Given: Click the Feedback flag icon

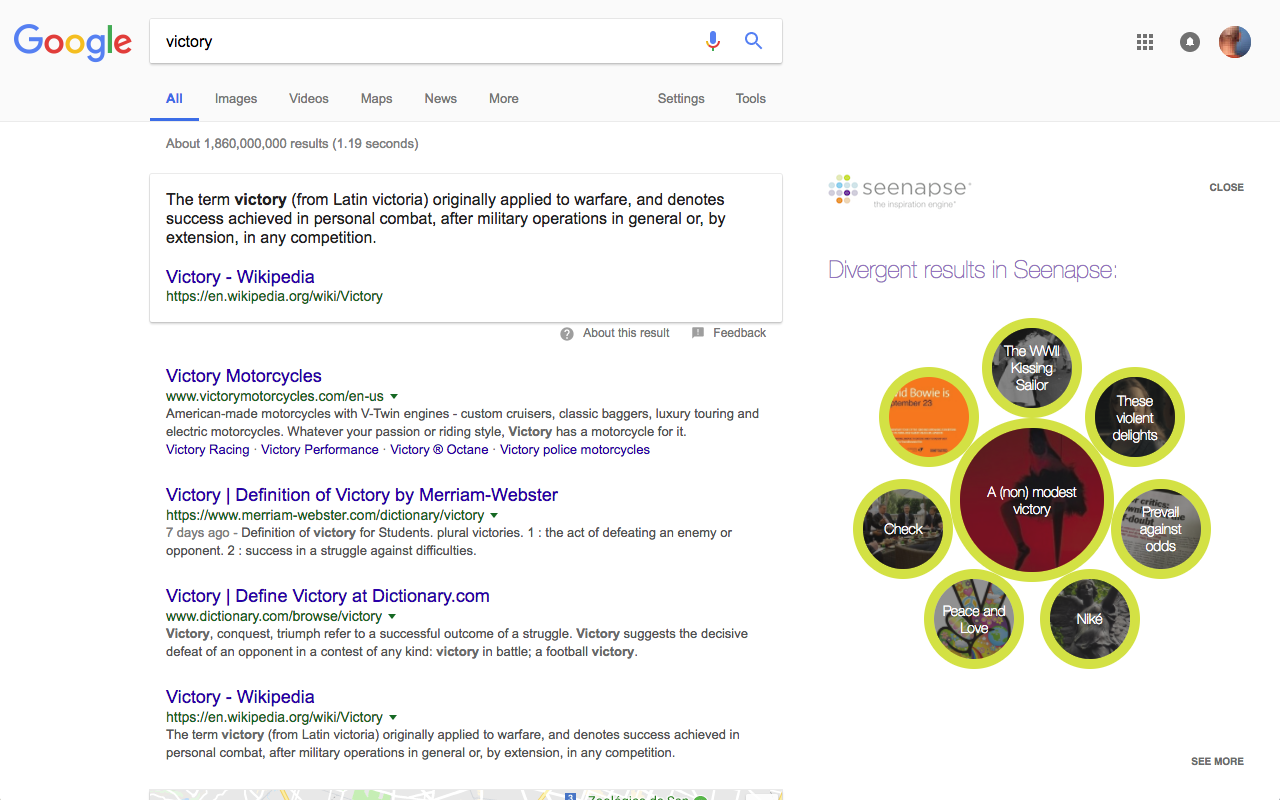Looking at the screenshot, I should coord(698,332).
